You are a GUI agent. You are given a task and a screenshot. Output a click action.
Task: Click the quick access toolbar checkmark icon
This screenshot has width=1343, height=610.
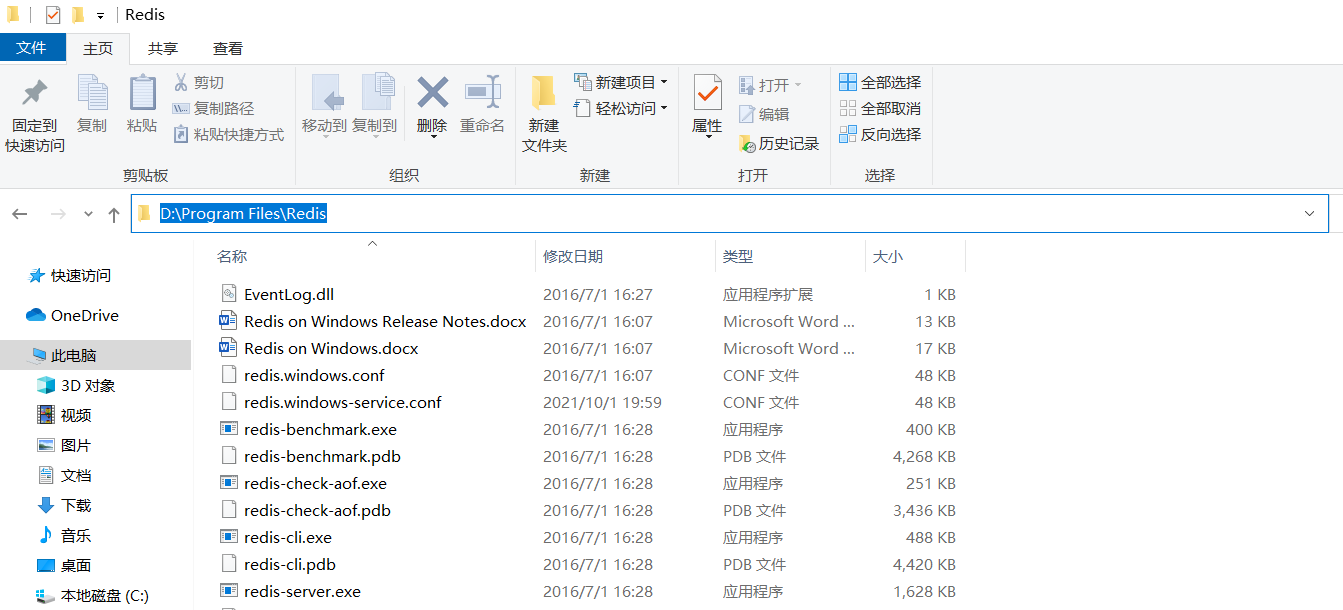53,15
